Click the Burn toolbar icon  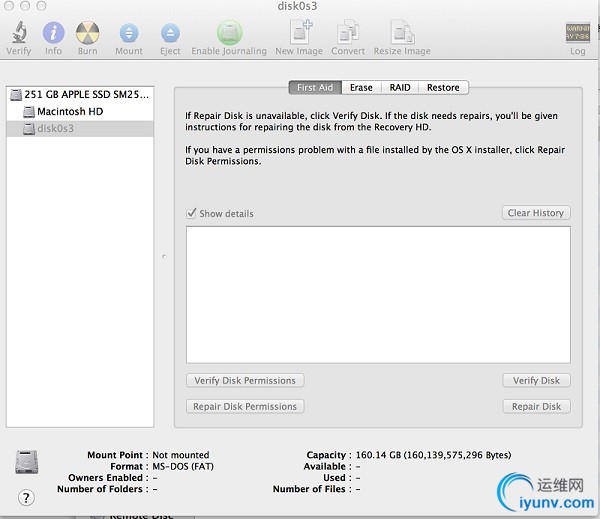click(88, 33)
